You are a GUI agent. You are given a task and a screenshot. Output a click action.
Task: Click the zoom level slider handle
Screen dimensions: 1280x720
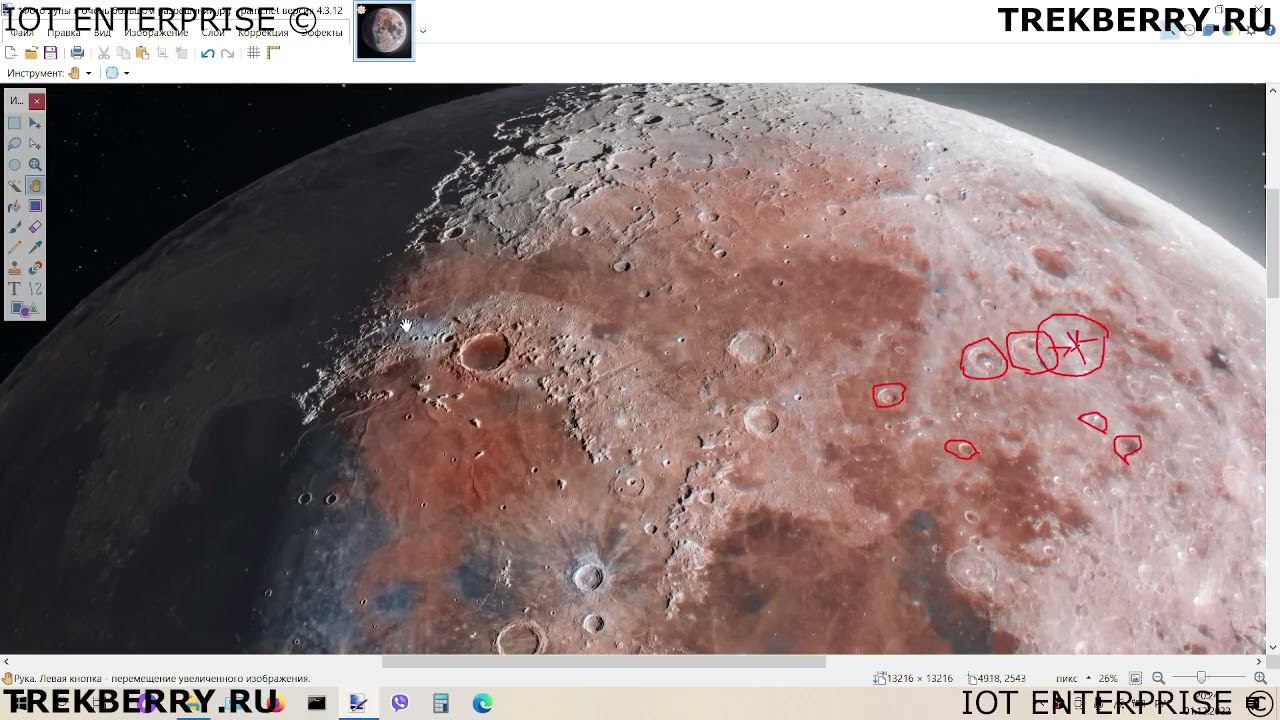coord(1201,678)
